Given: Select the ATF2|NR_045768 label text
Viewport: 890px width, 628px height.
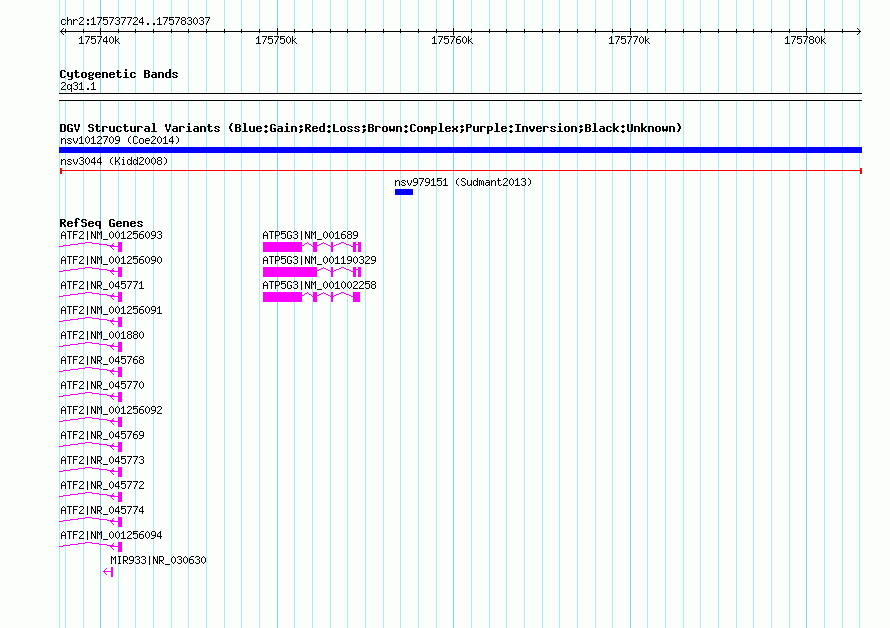Looking at the screenshot, I should click(x=102, y=360).
